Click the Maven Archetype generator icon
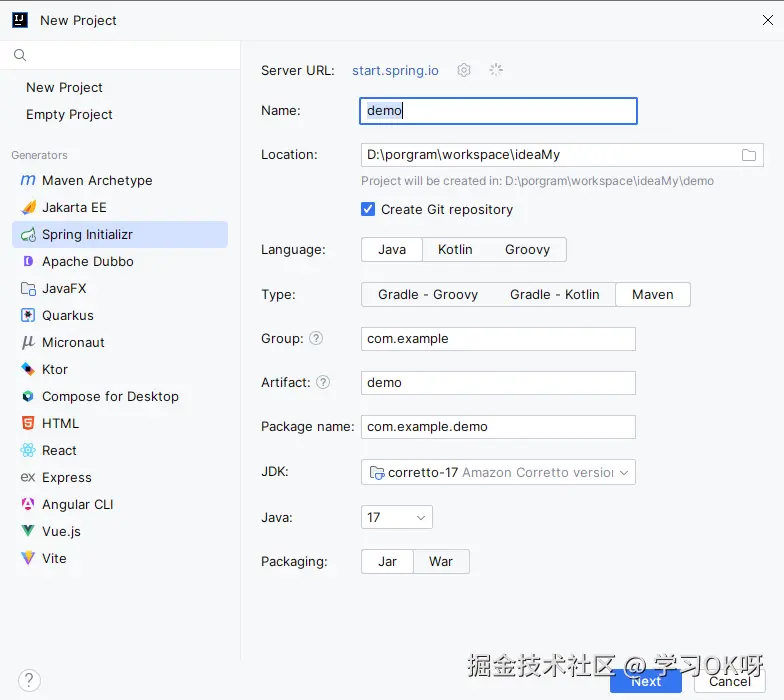 click(x=28, y=180)
